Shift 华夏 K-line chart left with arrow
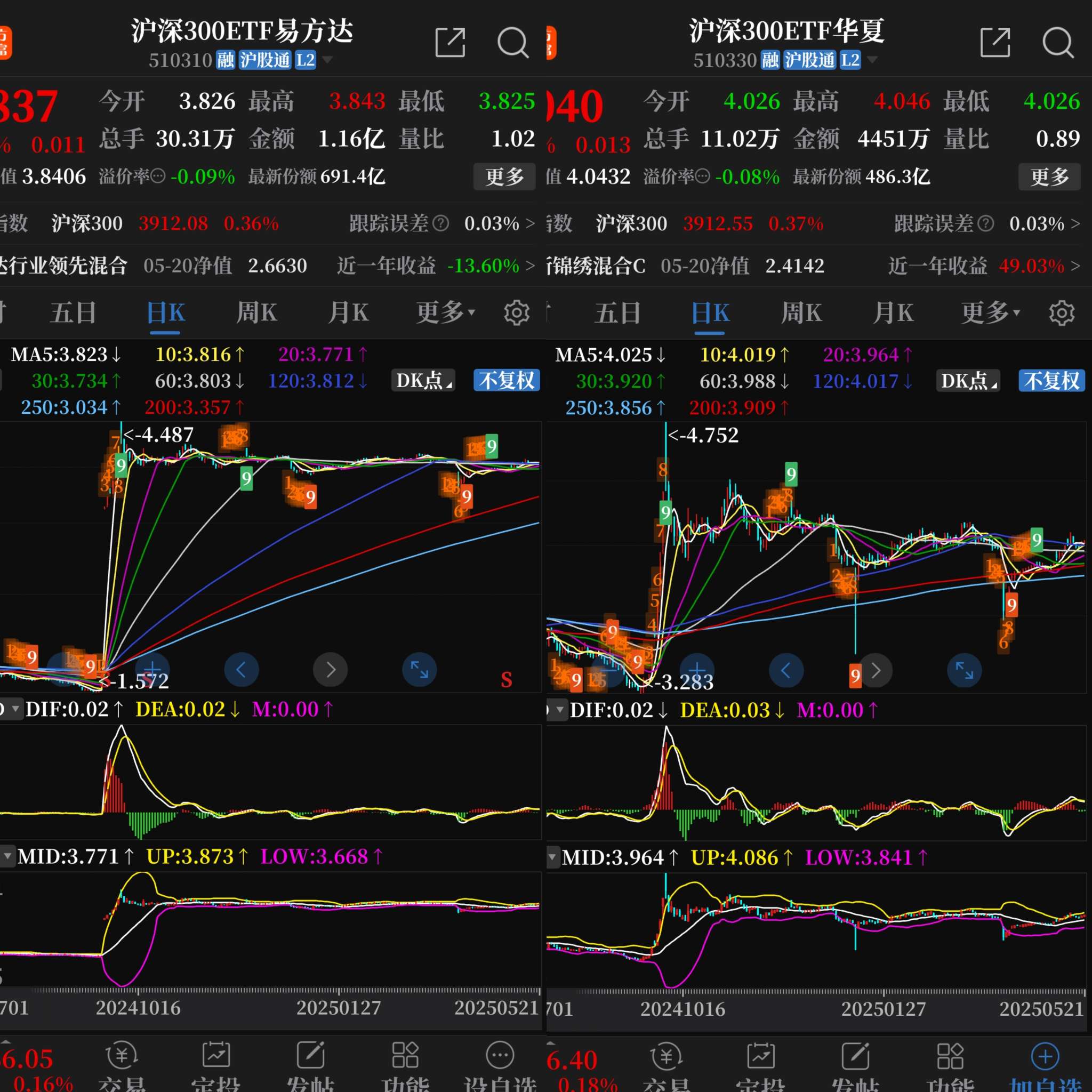 [x=786, y=670]
